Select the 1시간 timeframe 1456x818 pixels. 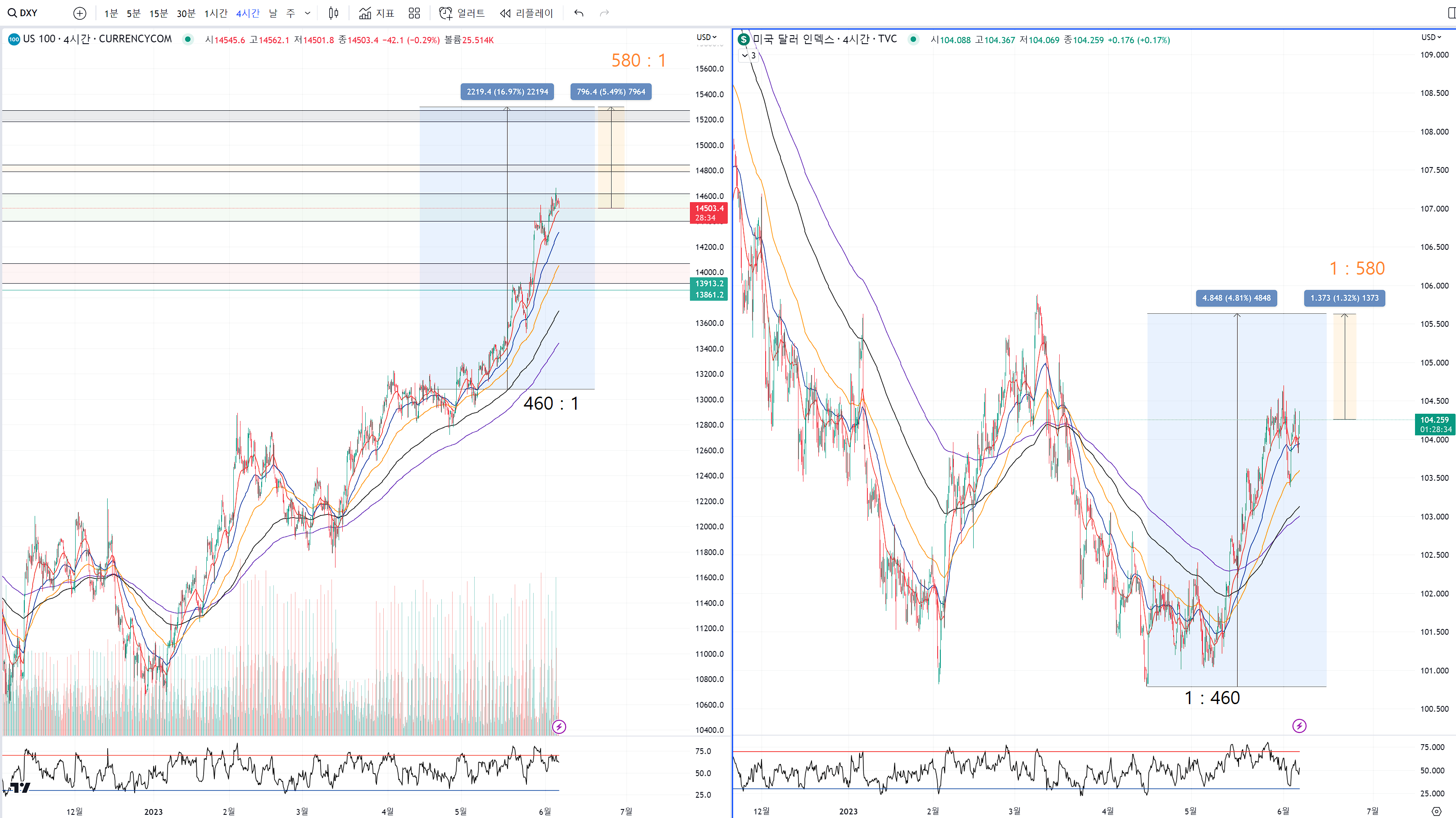tap(215, 13)
